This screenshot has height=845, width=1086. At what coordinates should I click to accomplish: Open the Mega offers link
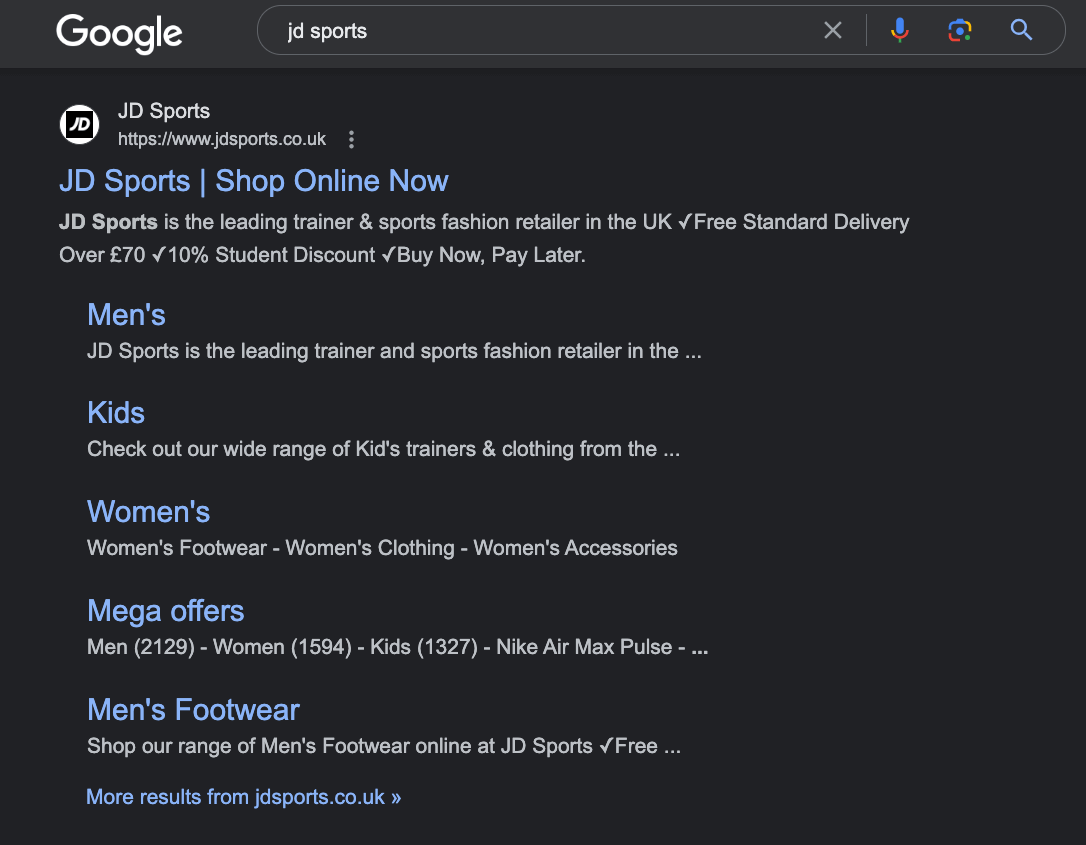pyautogui.click(x=165, y=610)
